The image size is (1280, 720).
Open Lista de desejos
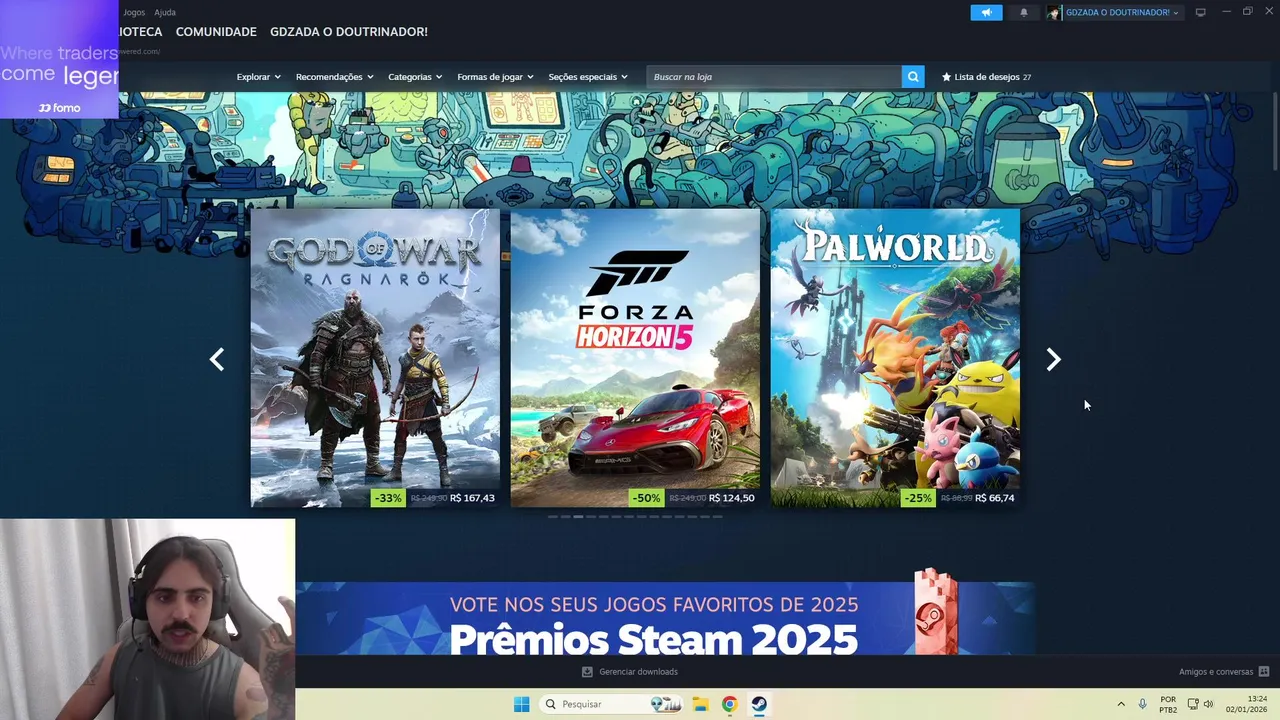[987, 77]
